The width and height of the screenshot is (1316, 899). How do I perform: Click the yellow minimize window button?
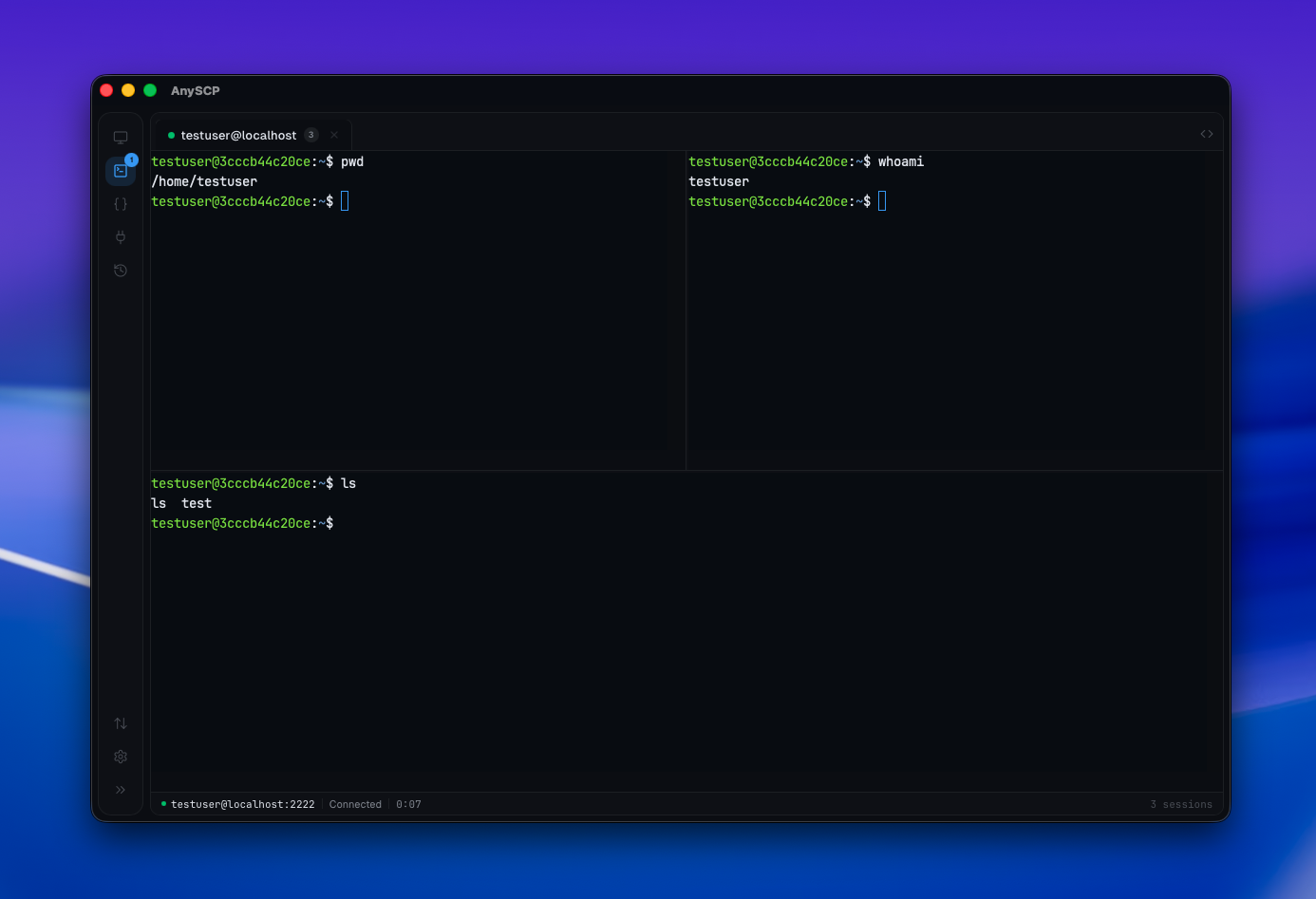click(128, 90)
